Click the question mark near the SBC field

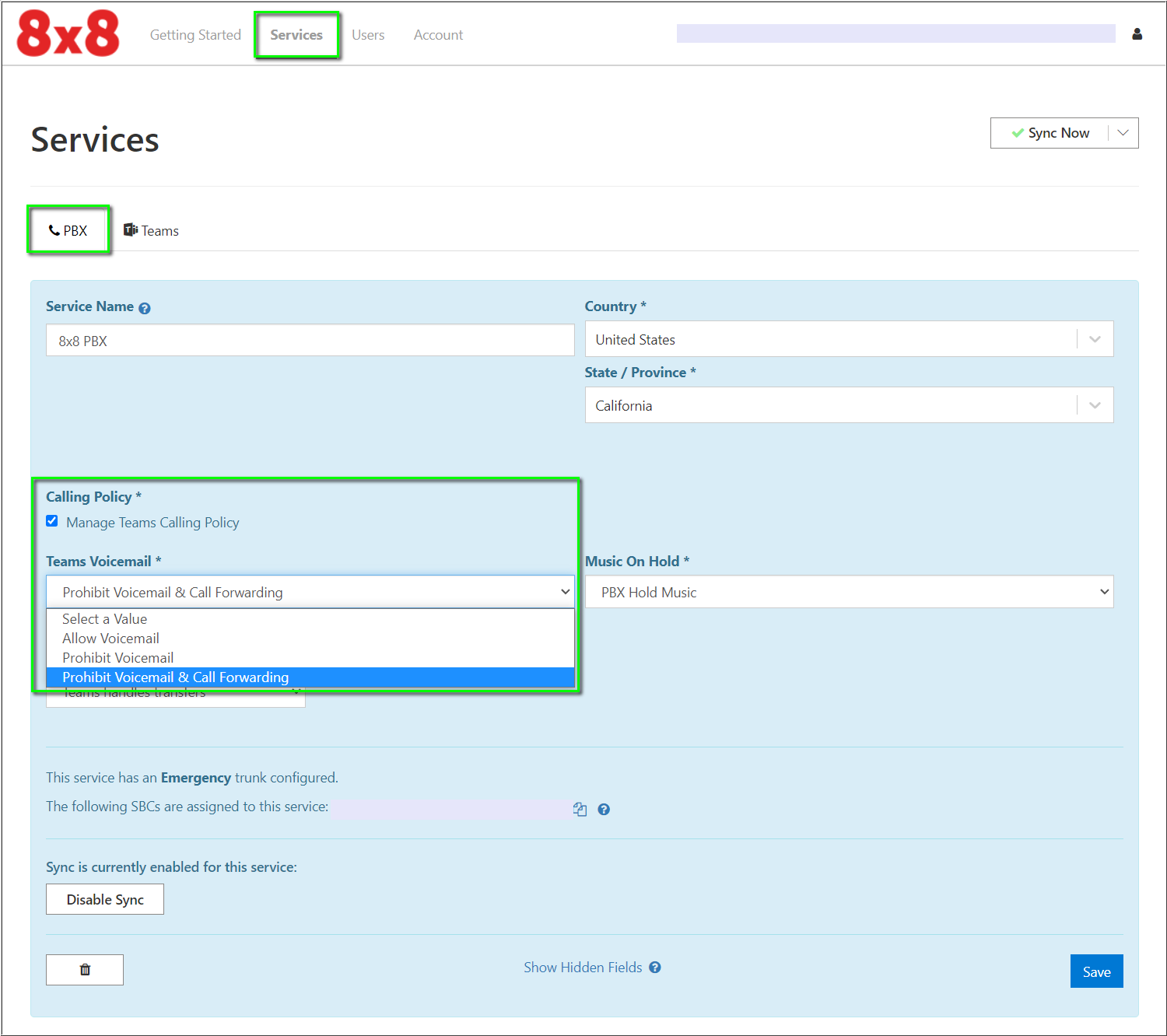604,809
